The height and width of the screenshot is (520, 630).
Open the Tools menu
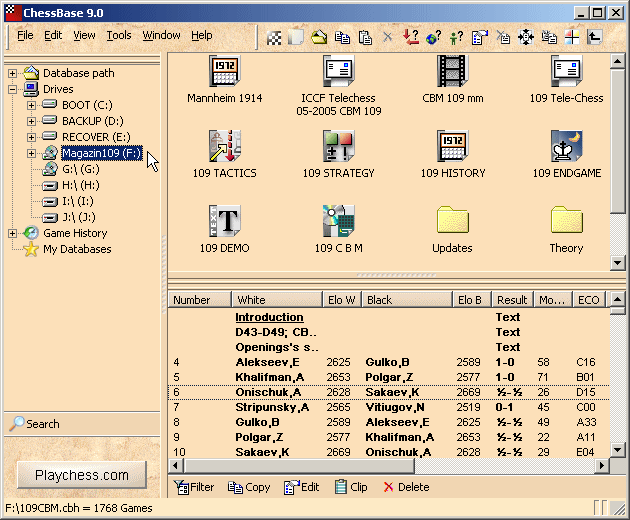click(x=119, y=35)
